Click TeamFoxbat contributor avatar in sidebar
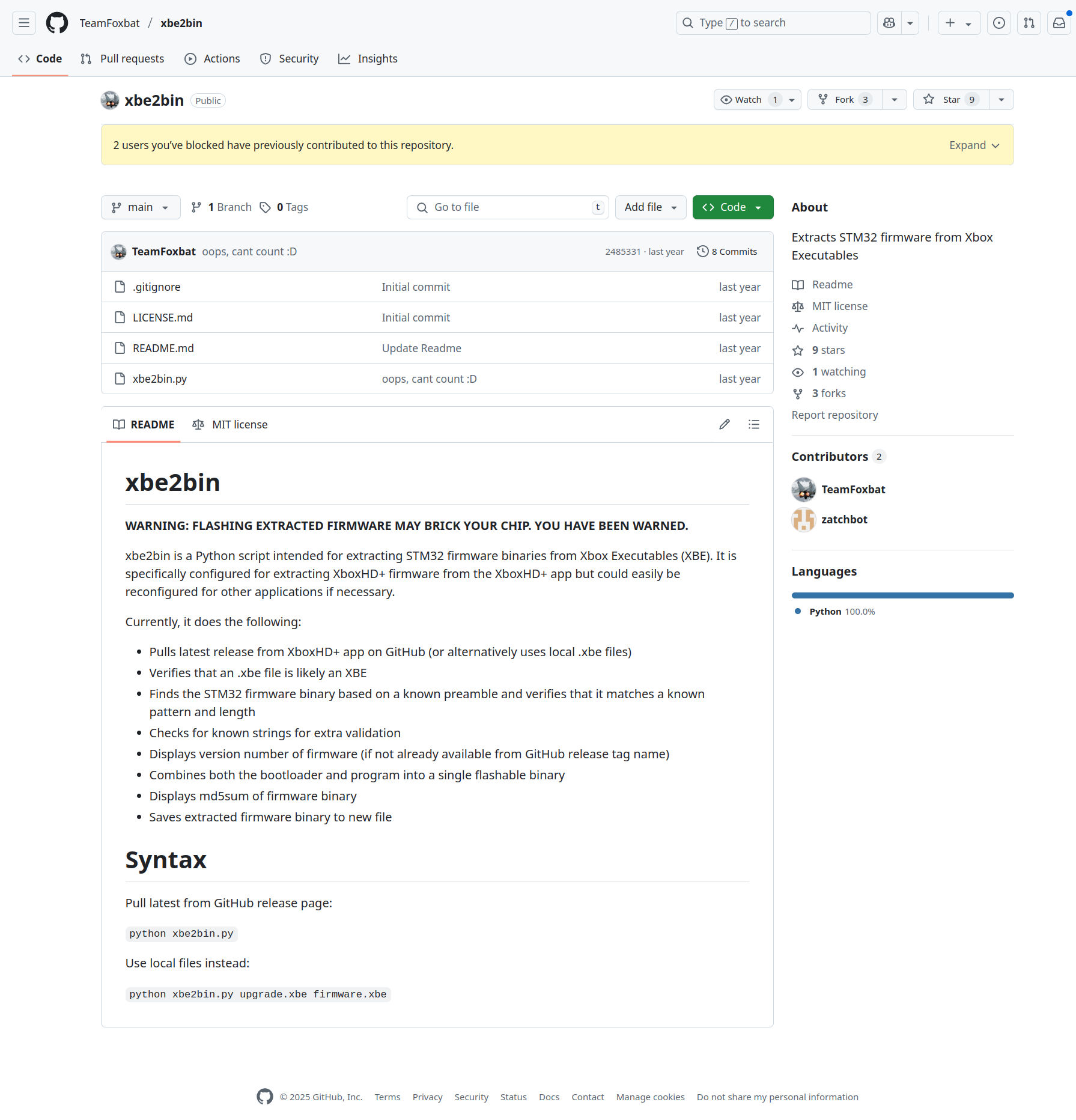This screenshot has width=1076, height=1120. (x=804, y=490)
